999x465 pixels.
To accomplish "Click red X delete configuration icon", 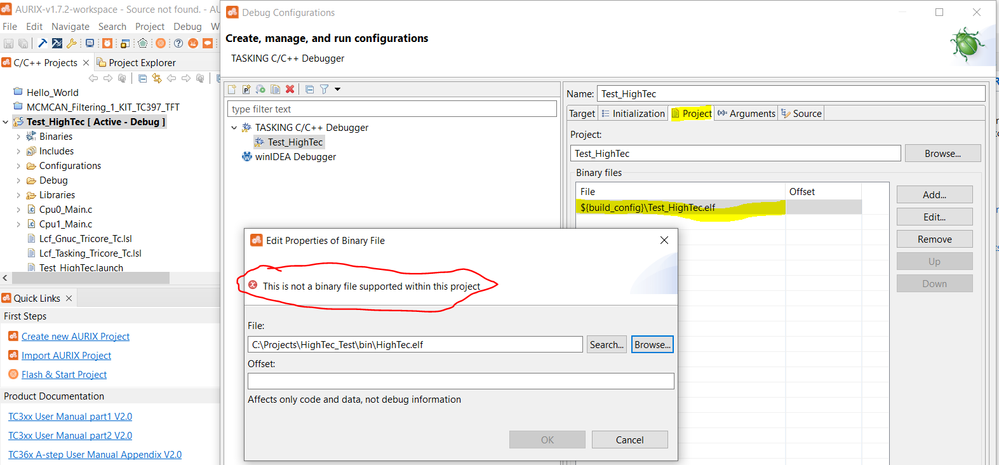I will (x=290, y=89).
